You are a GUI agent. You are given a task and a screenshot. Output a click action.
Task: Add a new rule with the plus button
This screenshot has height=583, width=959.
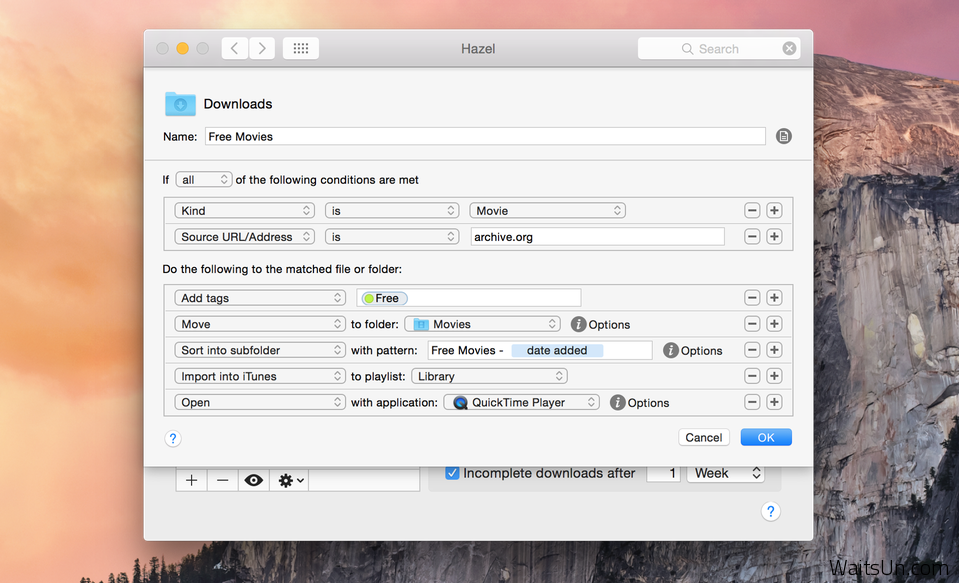click(x=191, y=480)
